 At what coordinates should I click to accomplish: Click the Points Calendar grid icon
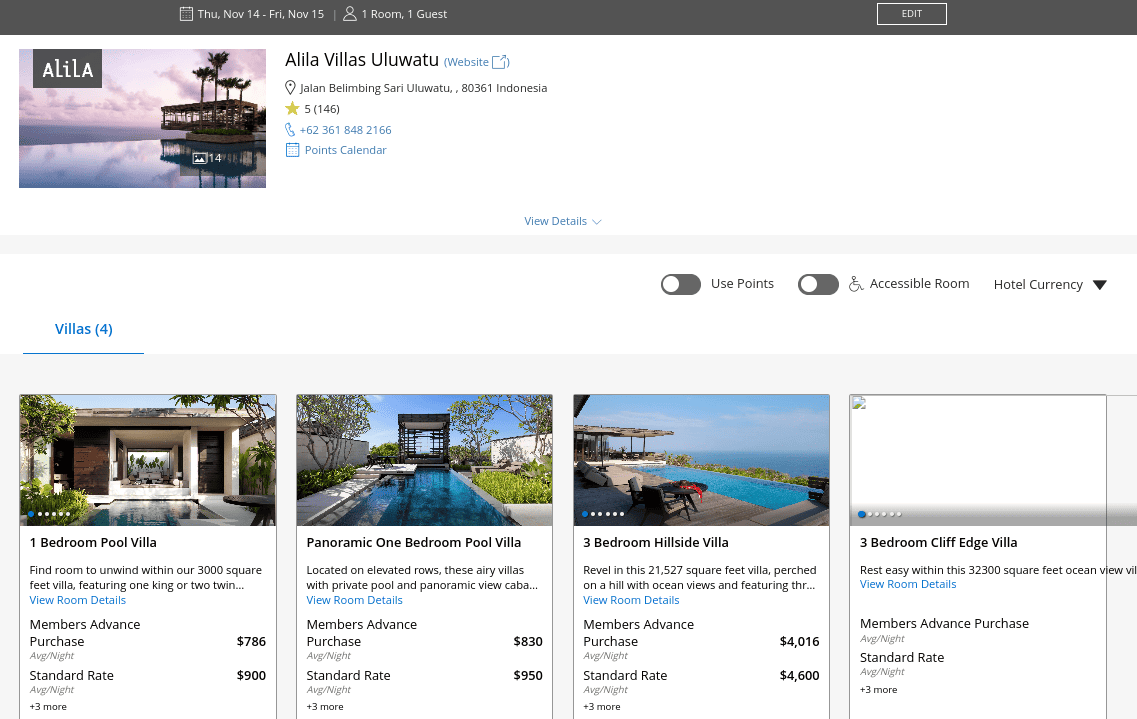point(292,150)
